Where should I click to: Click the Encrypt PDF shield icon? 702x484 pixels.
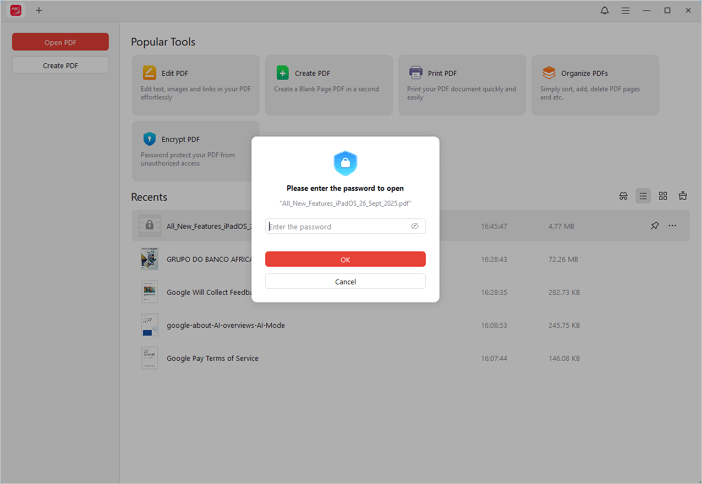click(149, 139)
